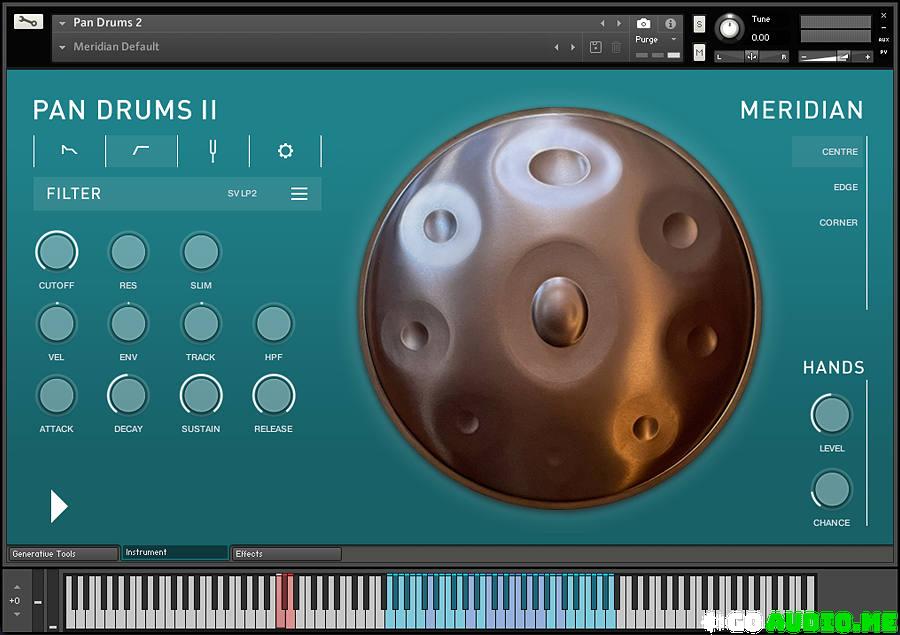The height and width of the screenshot is (635, 900).
Task: Click the keyboard pitch wheel strip
Action: (38, 601)
